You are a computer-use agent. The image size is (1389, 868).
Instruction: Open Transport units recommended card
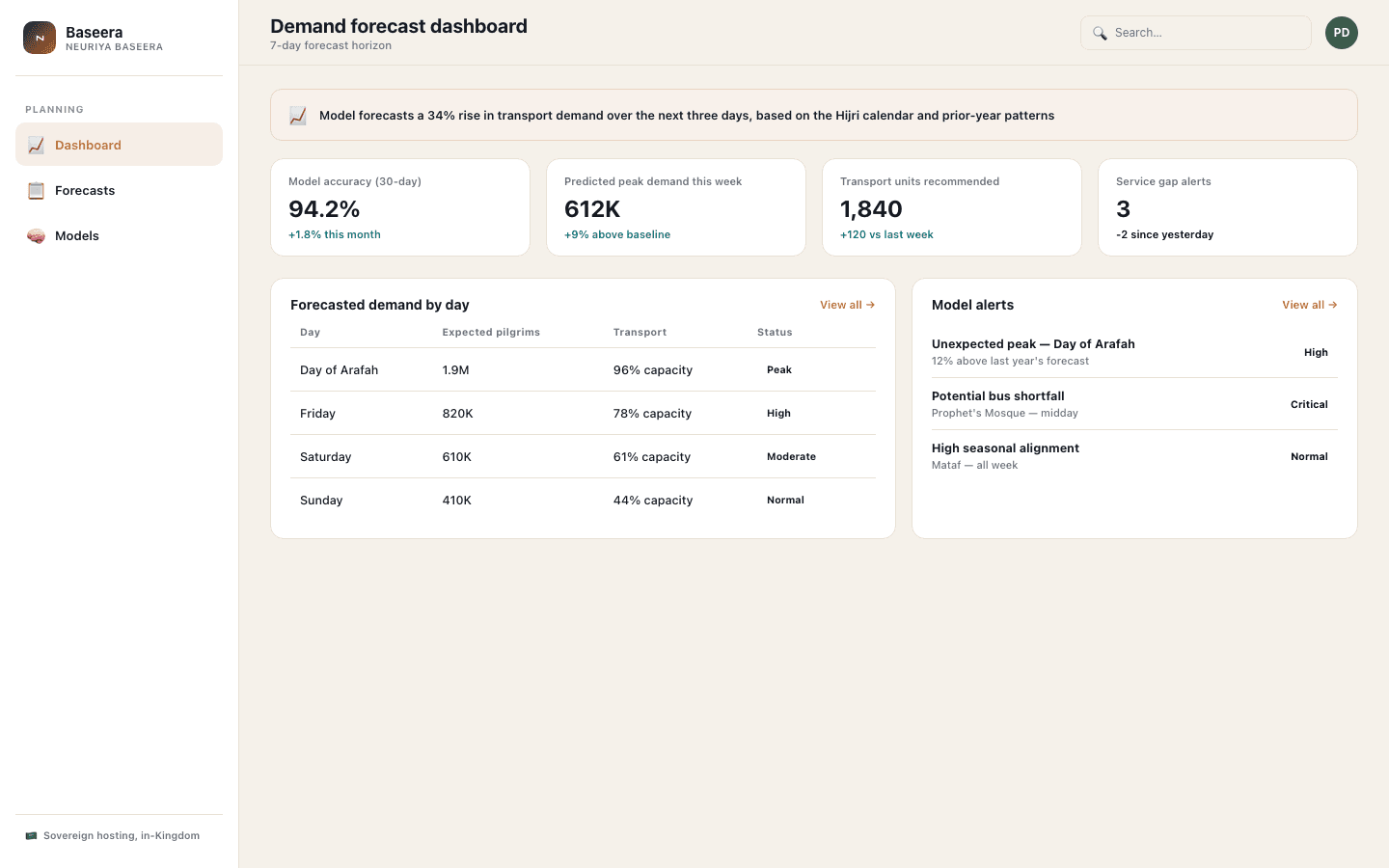952,207
